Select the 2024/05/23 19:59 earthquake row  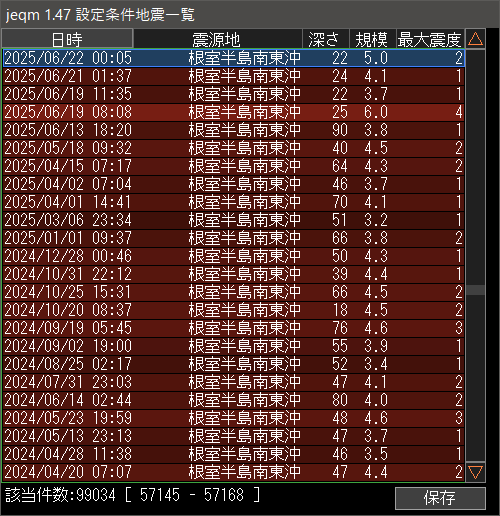point(233,418)
